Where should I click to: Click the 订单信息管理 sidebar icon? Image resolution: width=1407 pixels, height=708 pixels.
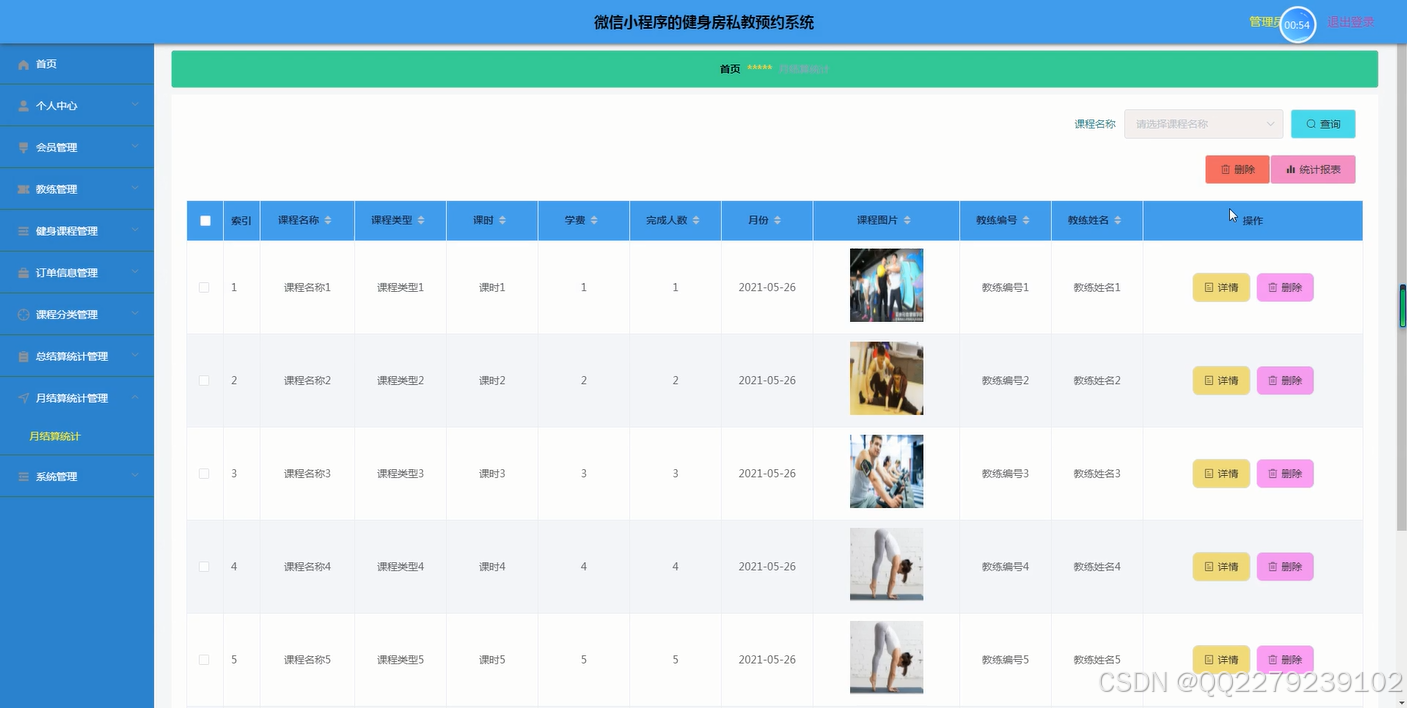(24, 271)
